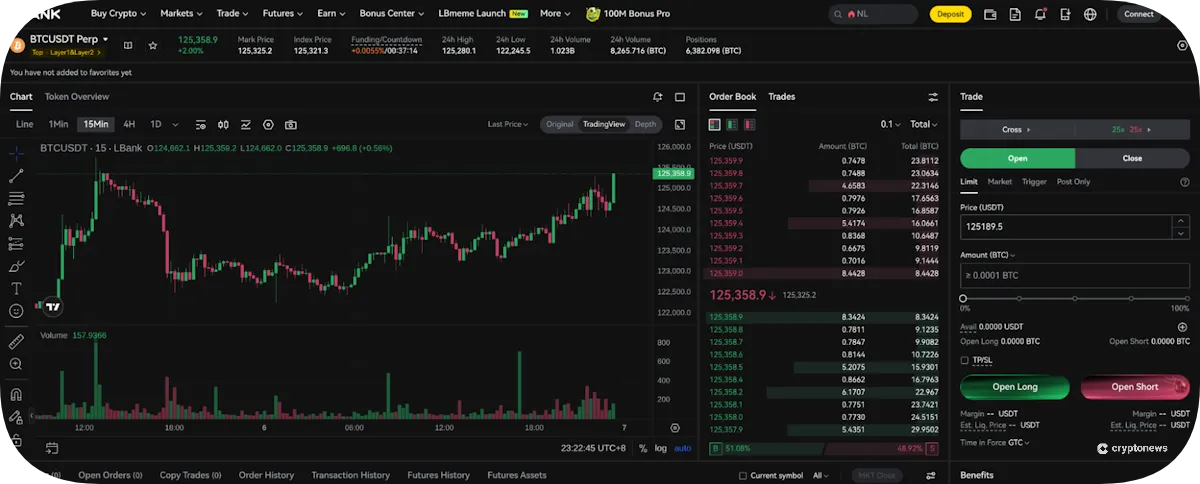Screen dimensions: 1200x484
Task: Switch chart view to Depth
Action: click(x=646, y=124)
